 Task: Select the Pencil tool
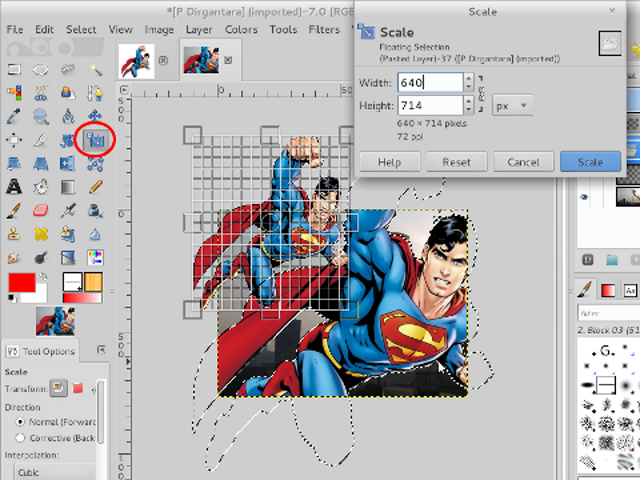click(x=95, y=187)
